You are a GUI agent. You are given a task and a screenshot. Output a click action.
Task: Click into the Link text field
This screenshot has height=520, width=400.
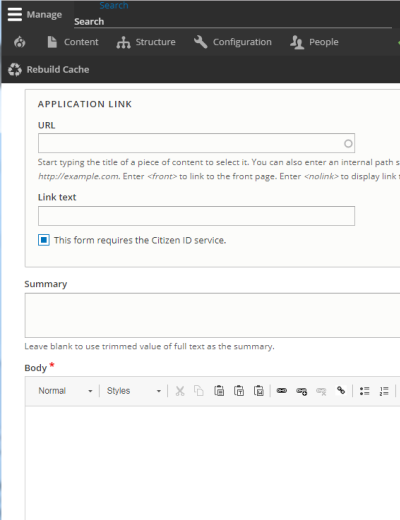point(196,216)
